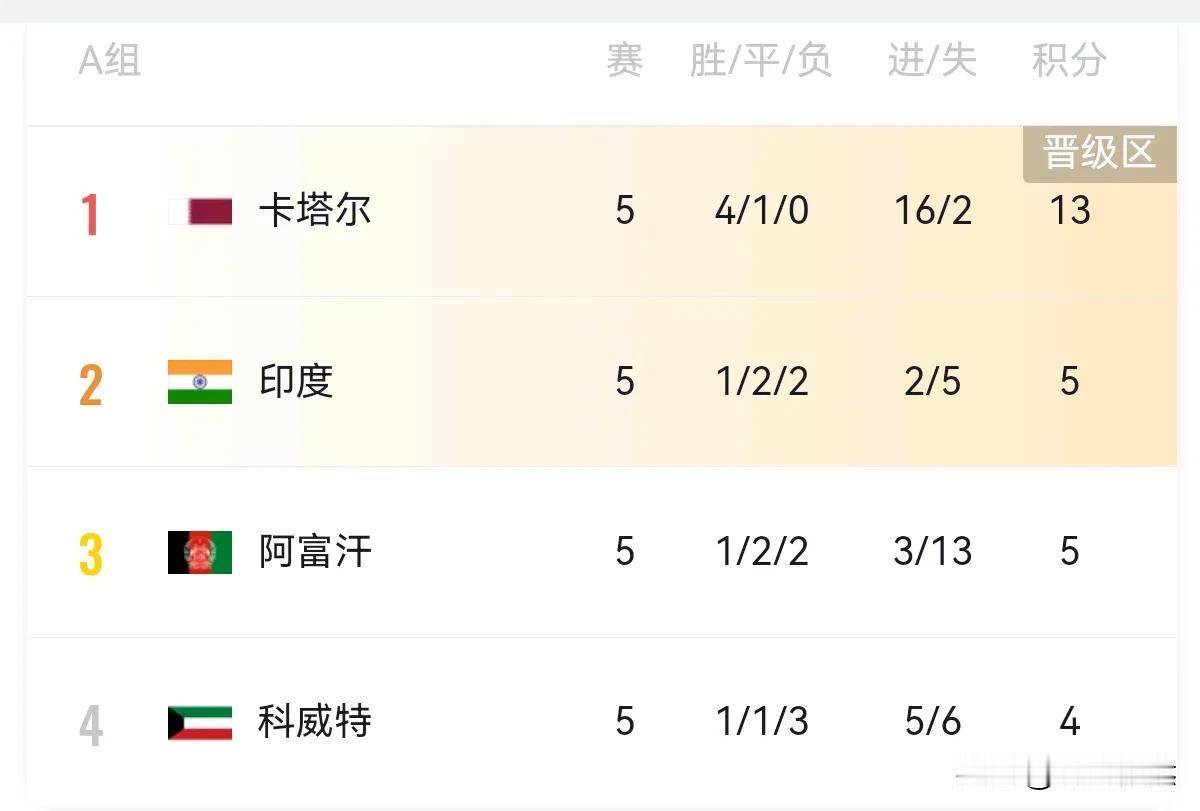Open the 科威特 team name
Screen dimensions: 1200x811
point(315,722)
